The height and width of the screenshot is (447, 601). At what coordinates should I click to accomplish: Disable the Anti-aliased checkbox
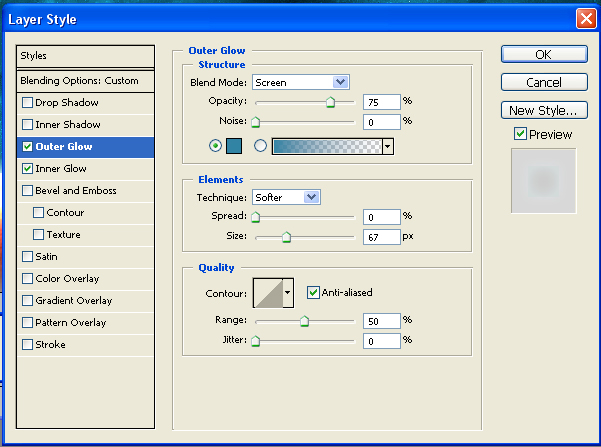(313, 292)
